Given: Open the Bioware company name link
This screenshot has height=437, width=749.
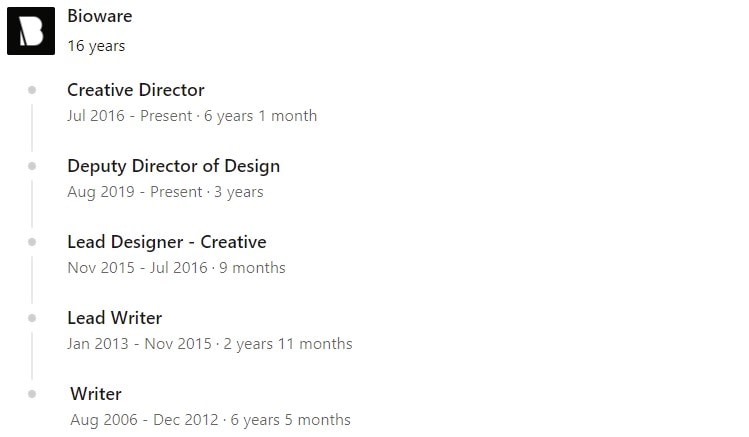Looking at the screenshot, I should (100, 16).
